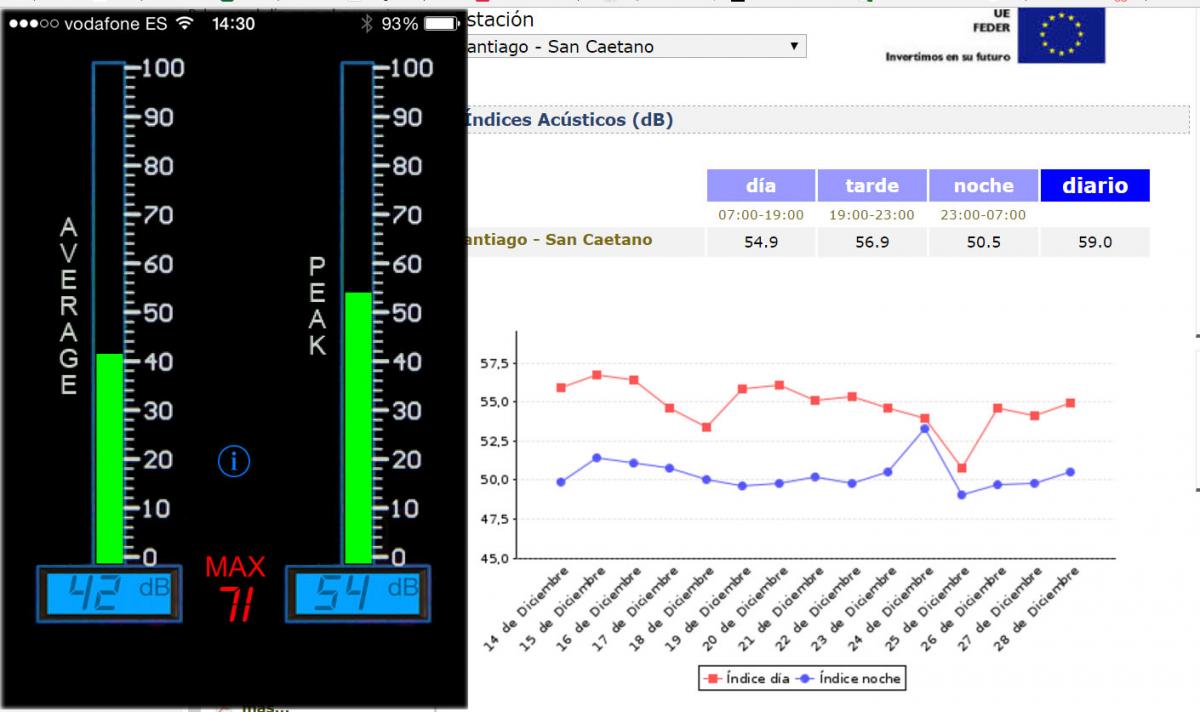Click the red Índice día legend marker

tap(712, 679)
